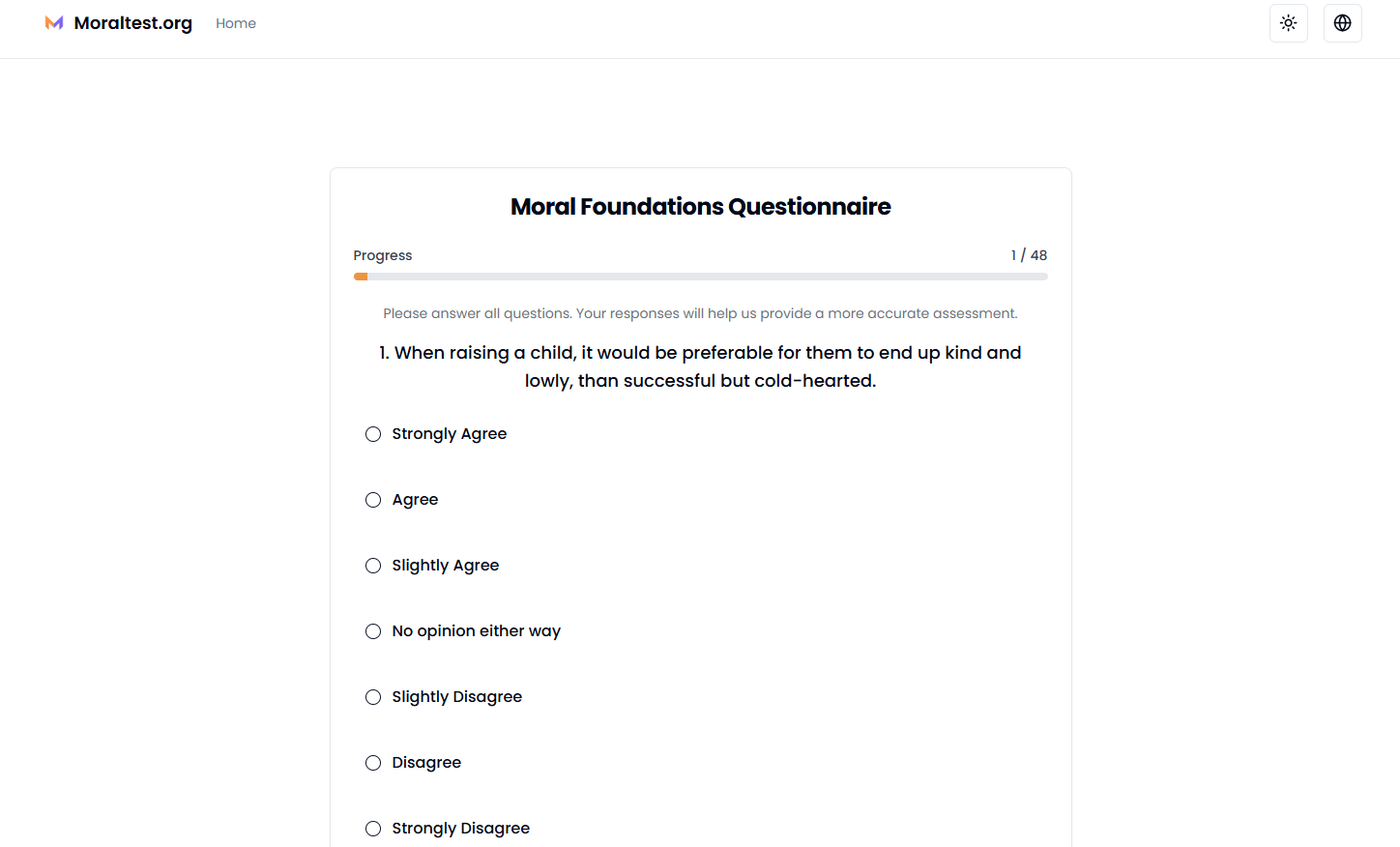Go to the Home navigation link
This screenshot has height=847, width=1400.
click(x=236, y=23)
